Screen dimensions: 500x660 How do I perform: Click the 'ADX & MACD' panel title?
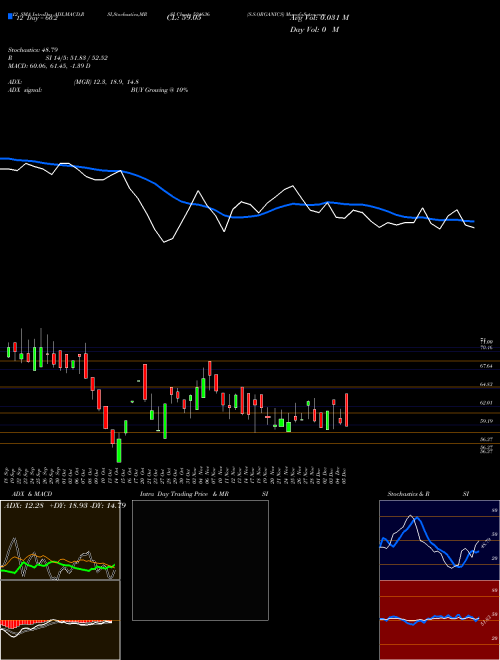32,494
